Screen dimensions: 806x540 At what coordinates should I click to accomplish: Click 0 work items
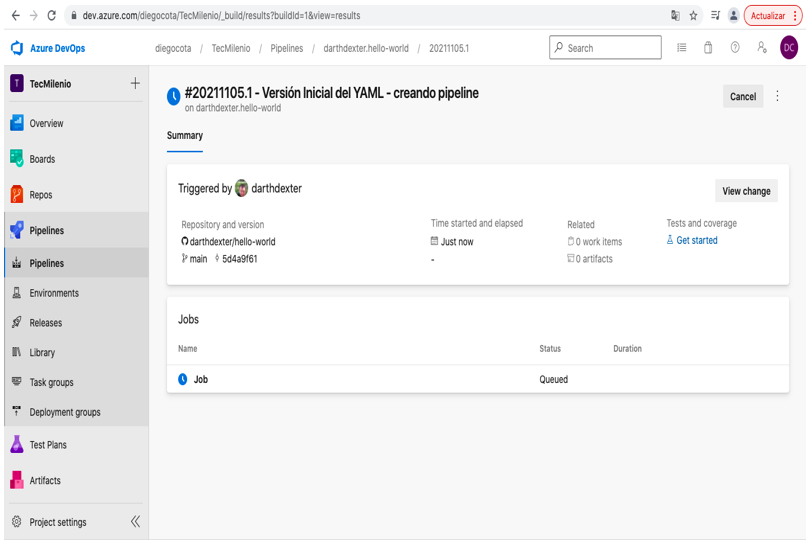(599, 241)
